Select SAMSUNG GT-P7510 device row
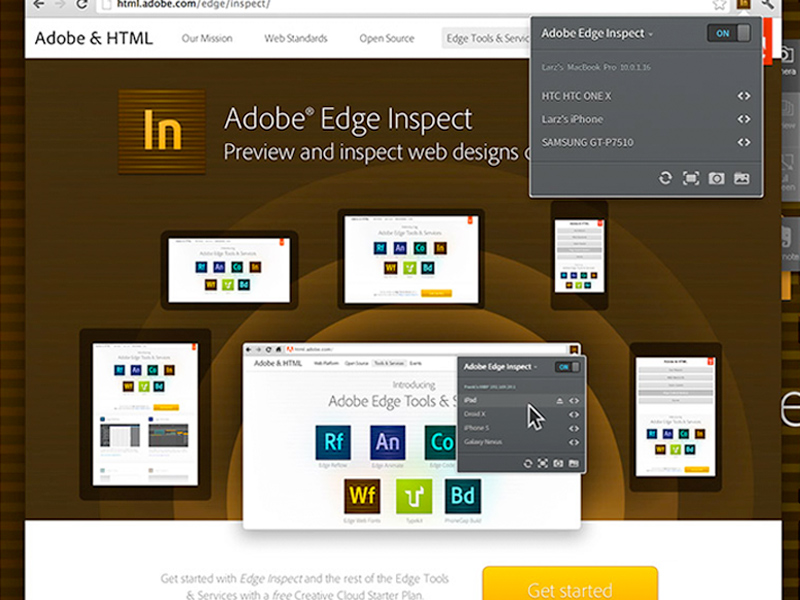 coord(646,142)
